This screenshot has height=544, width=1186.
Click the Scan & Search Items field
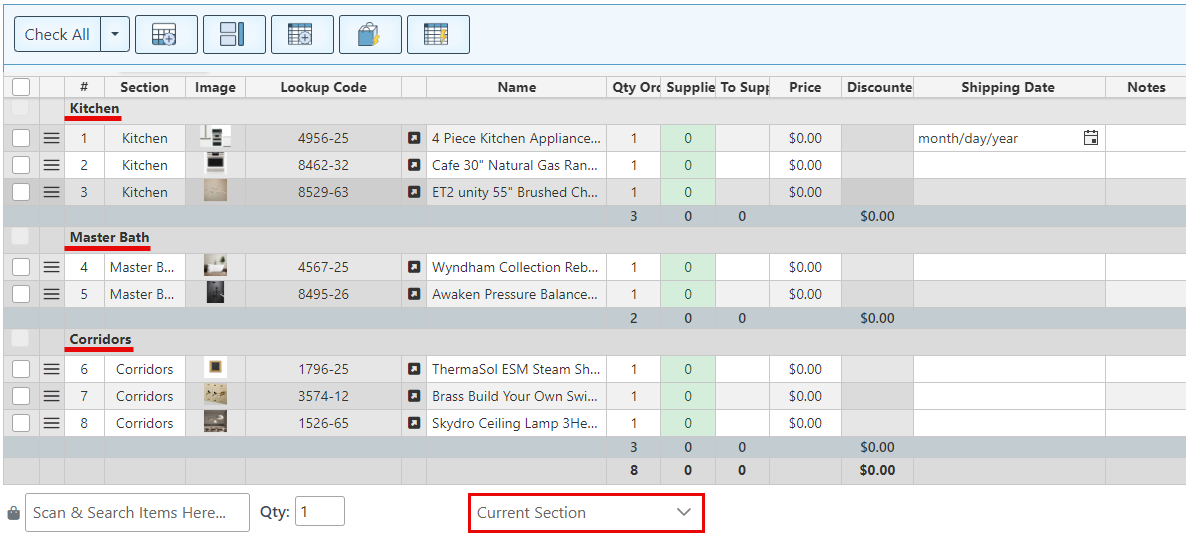(137, 512)
